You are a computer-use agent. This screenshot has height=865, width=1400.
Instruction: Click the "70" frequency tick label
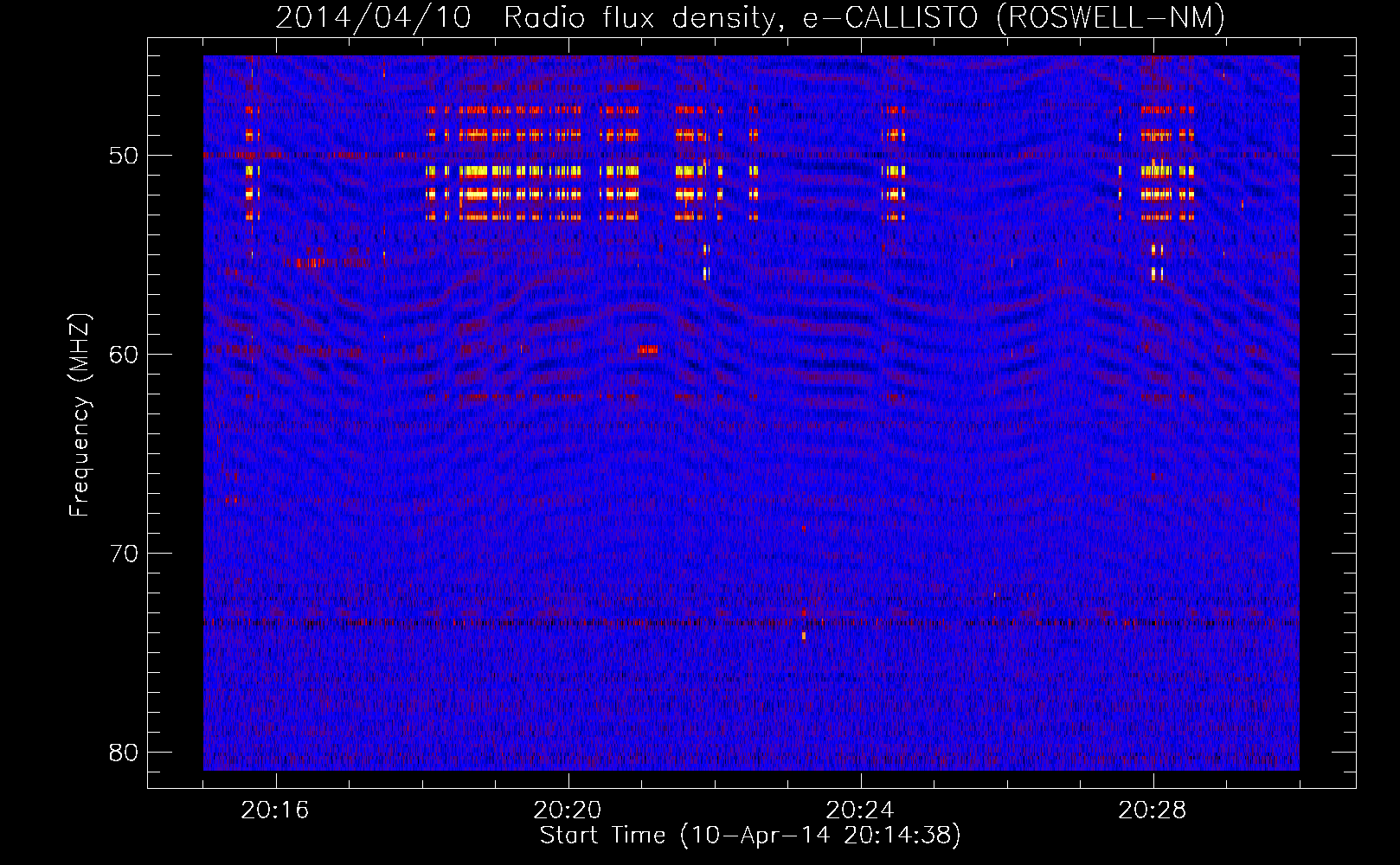pyautogui.click(x=124, y=554)
